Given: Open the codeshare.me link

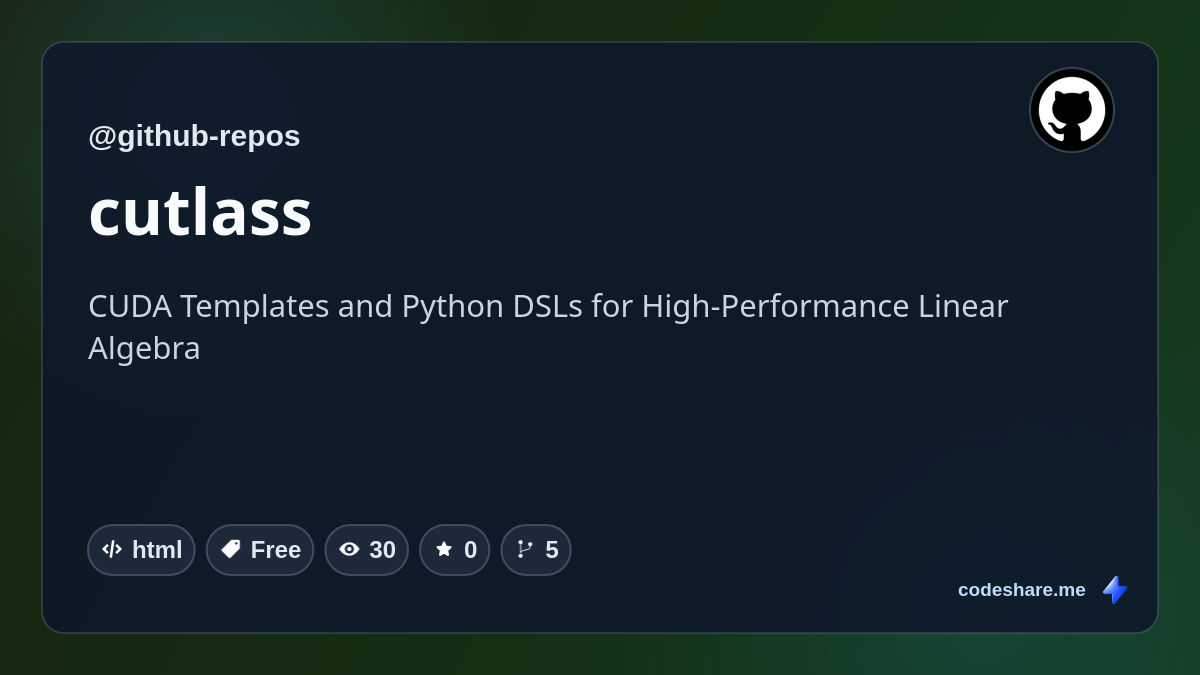Looking at the screenshot, I should click(1021, 590).
